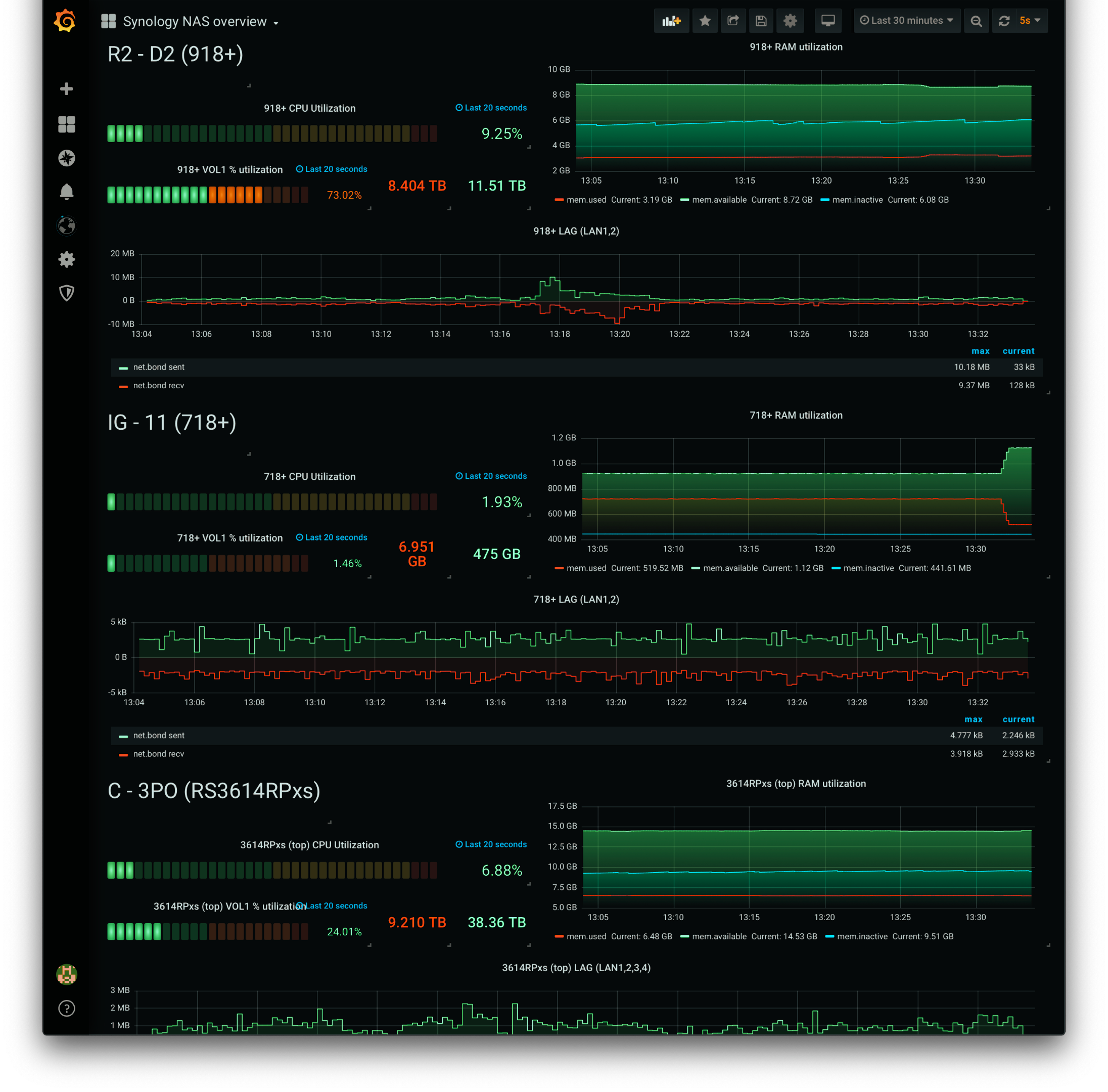Toggle net.bond sent in 718+ LAG legend

(x=159, y=735)
